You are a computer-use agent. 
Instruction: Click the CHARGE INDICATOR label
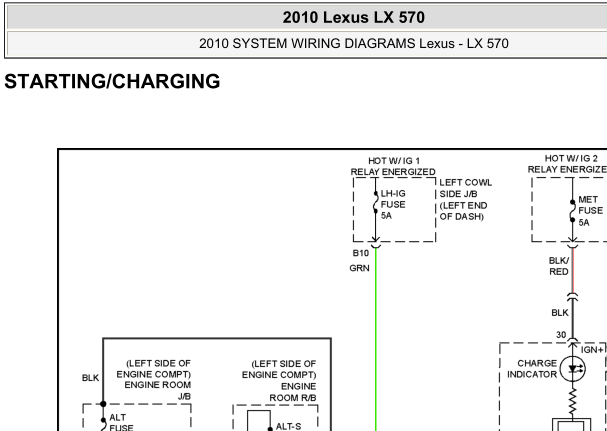[532, 369]
